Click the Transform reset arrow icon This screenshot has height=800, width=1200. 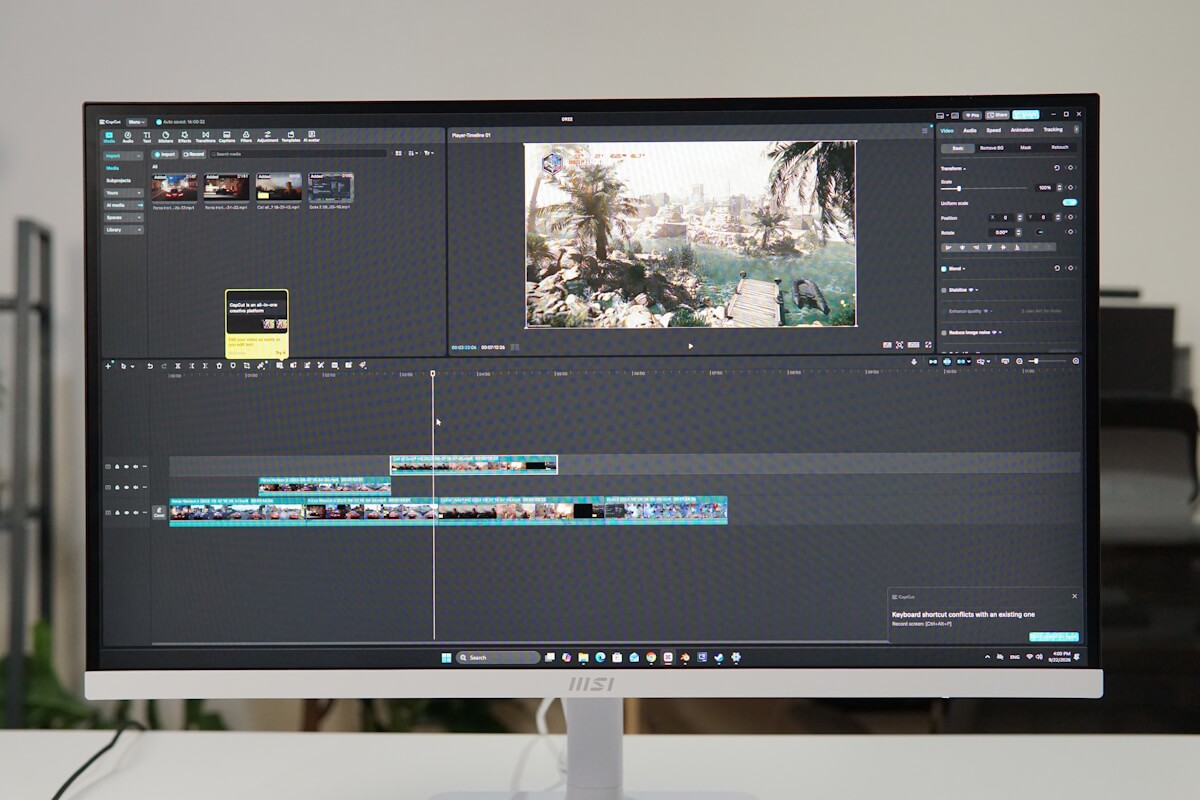click(1057, 168)
